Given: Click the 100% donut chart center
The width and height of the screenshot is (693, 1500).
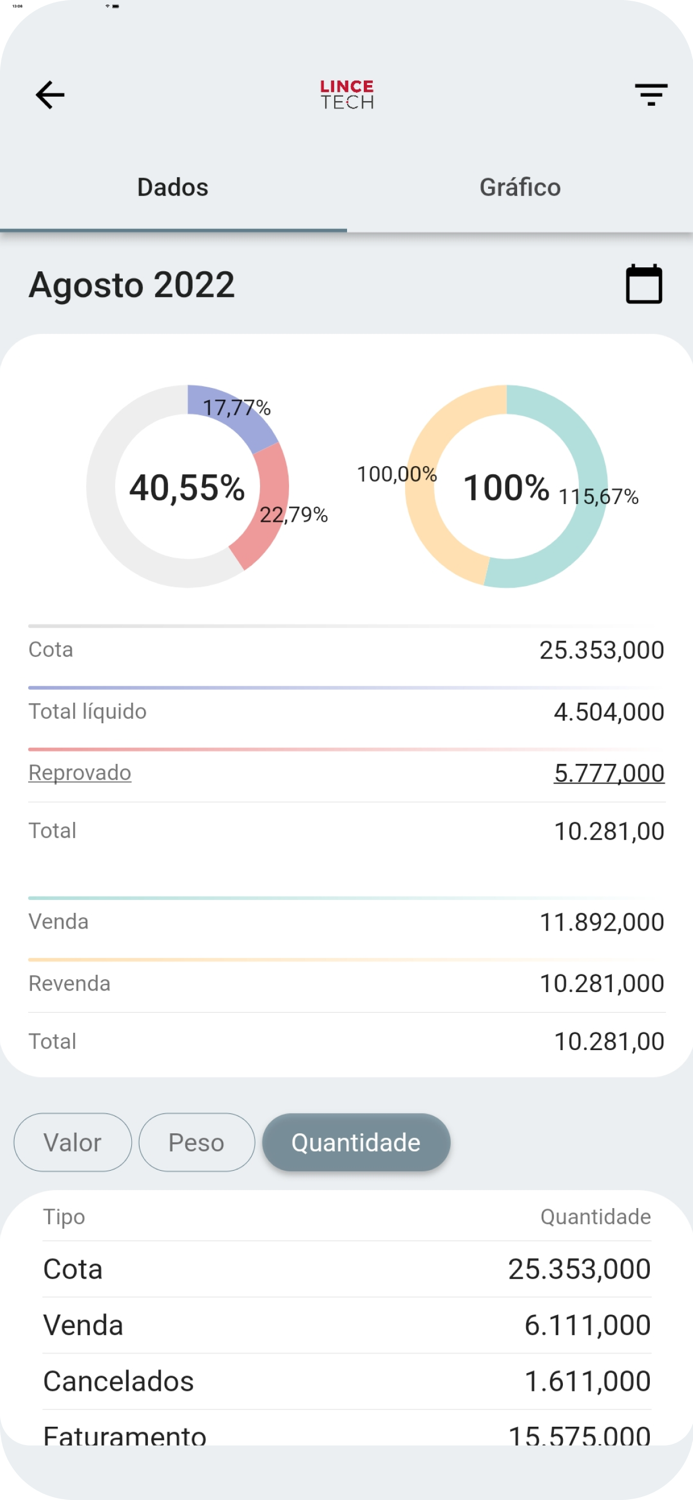Looking at the screenshot, I should (x=506, y=488).
